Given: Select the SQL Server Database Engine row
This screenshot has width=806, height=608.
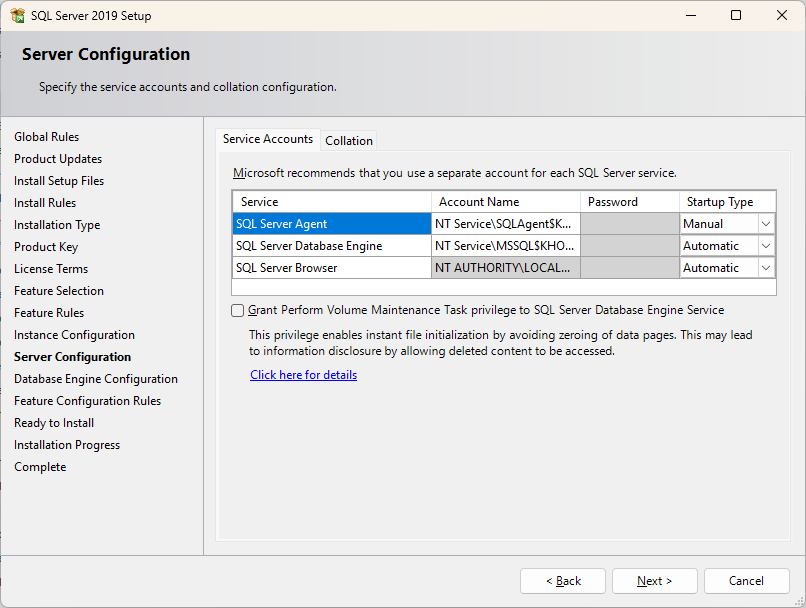Looking at the screenshot, I should [332, 246].
